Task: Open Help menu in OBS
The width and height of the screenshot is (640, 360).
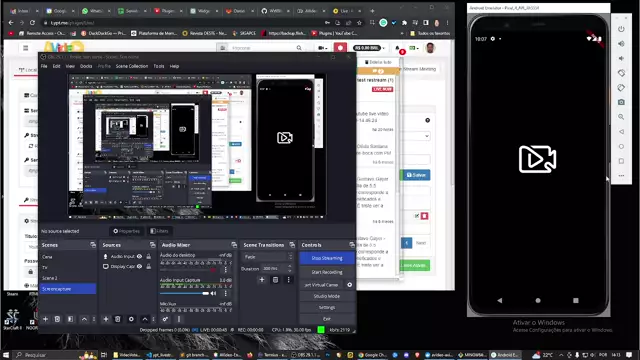Action: (174, 66)
